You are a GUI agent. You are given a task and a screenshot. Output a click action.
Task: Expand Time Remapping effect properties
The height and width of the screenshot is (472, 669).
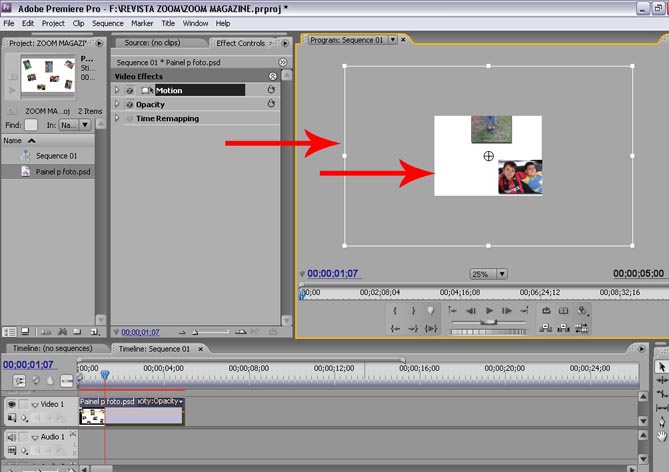click(x=117, y=118)
